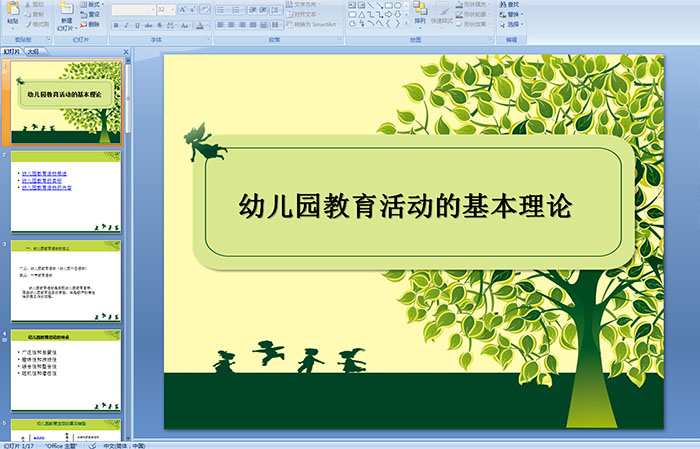Select the Oval shape
700x449 pixels.
coord(397,5)
